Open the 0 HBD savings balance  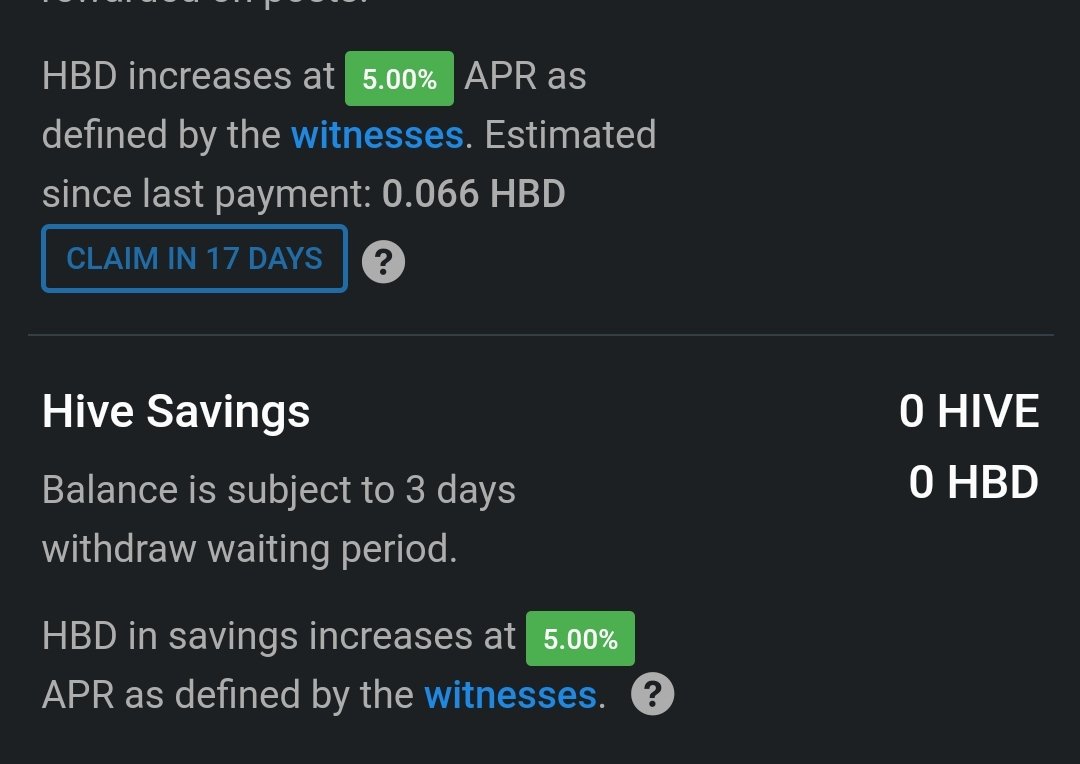click(x=974, y=482)
